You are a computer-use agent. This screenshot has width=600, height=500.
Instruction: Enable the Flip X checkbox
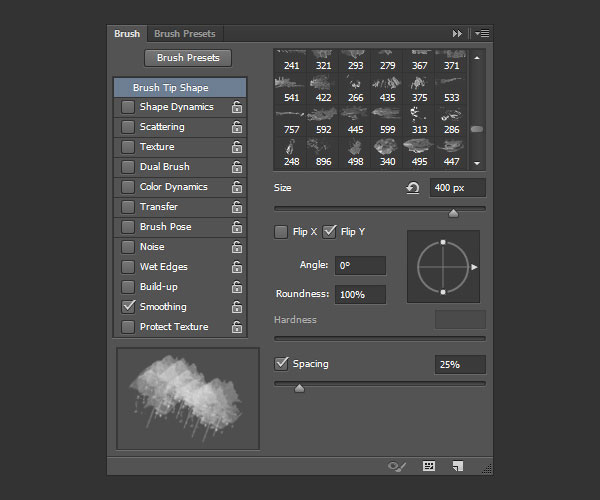pos(282,232)
